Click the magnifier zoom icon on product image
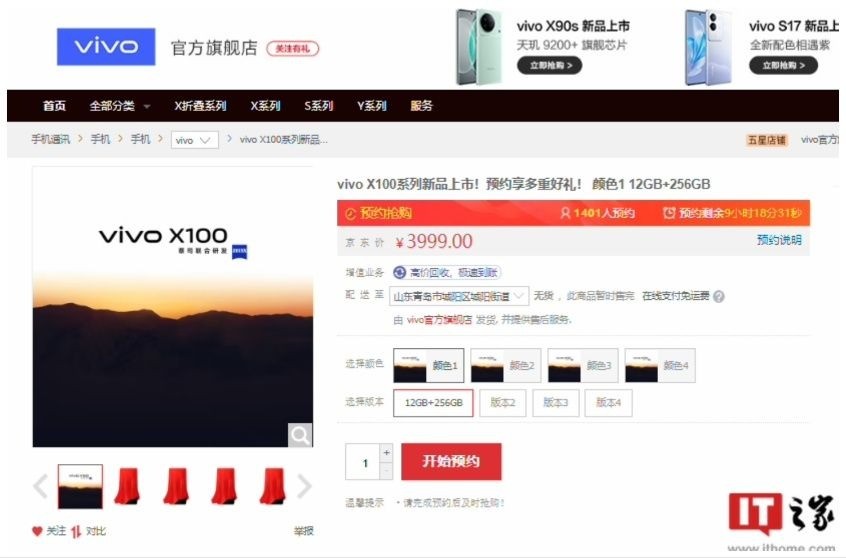Viewport: 846px width, 558px height. (x=300, y=435)
